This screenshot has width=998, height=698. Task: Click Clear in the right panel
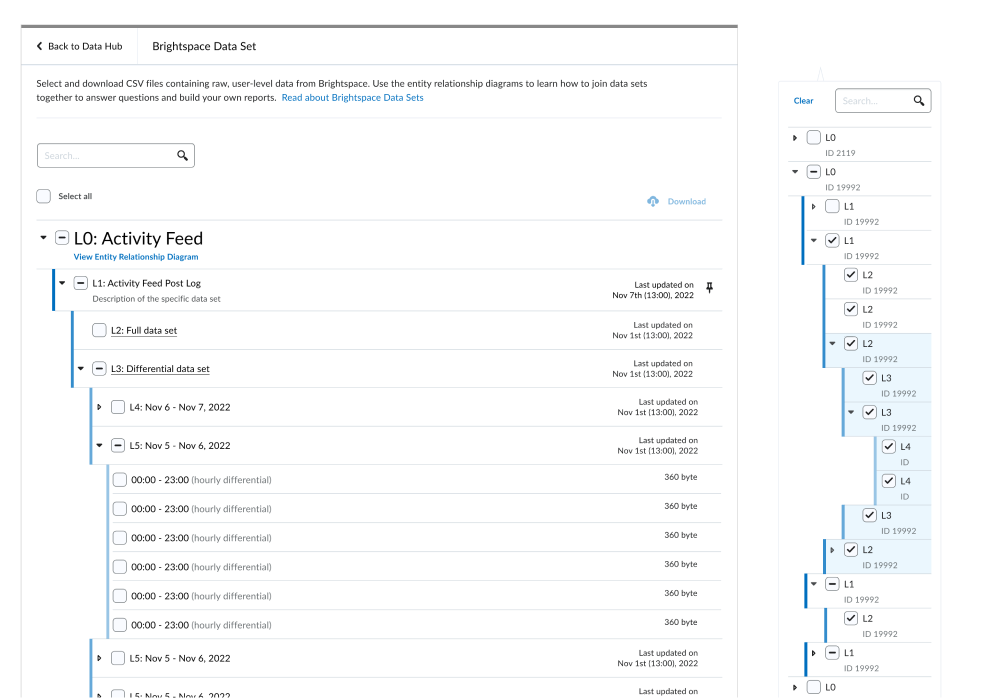point(803,101)
